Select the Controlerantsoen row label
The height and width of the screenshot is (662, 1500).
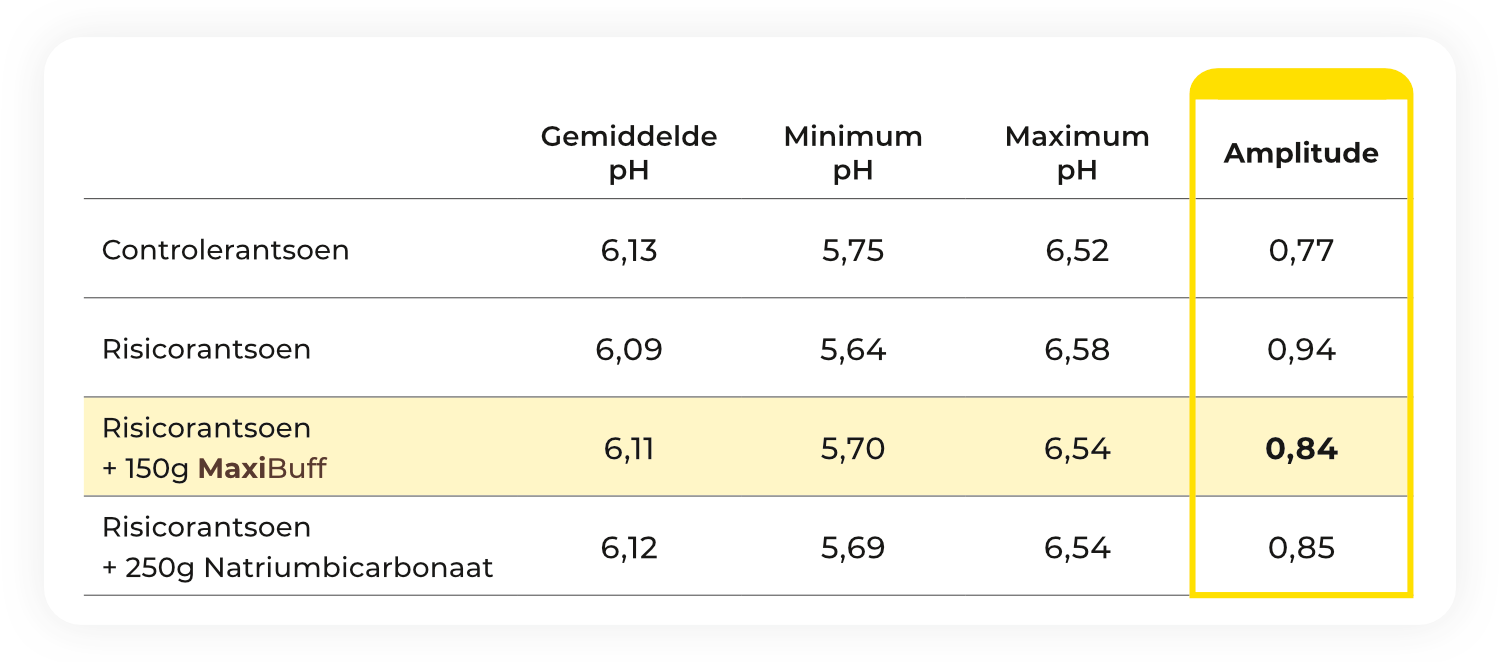pyautogui.click(x=226, y=249)
